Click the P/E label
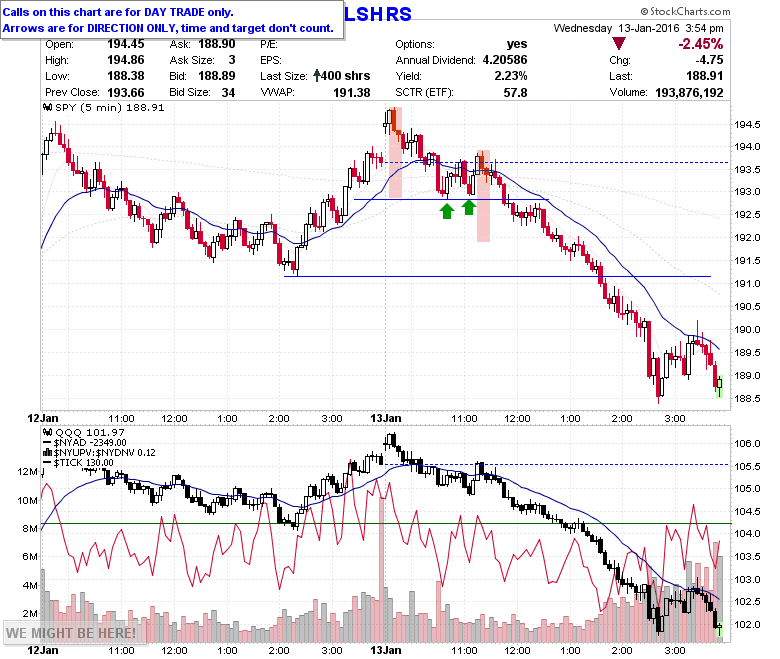This screenshot has height=659, width=780. point(269,44)
